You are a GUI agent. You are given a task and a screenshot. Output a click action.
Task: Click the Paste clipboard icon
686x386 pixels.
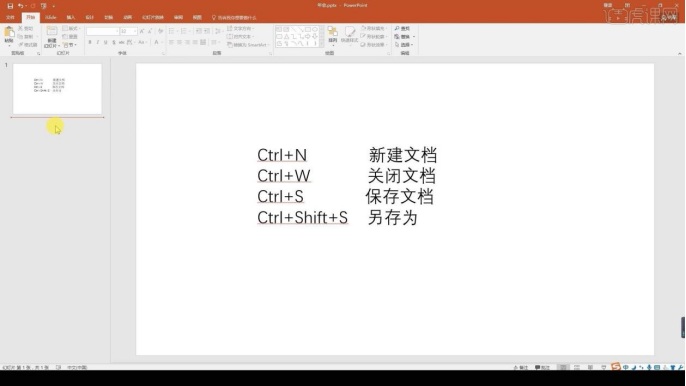[9, 32]
